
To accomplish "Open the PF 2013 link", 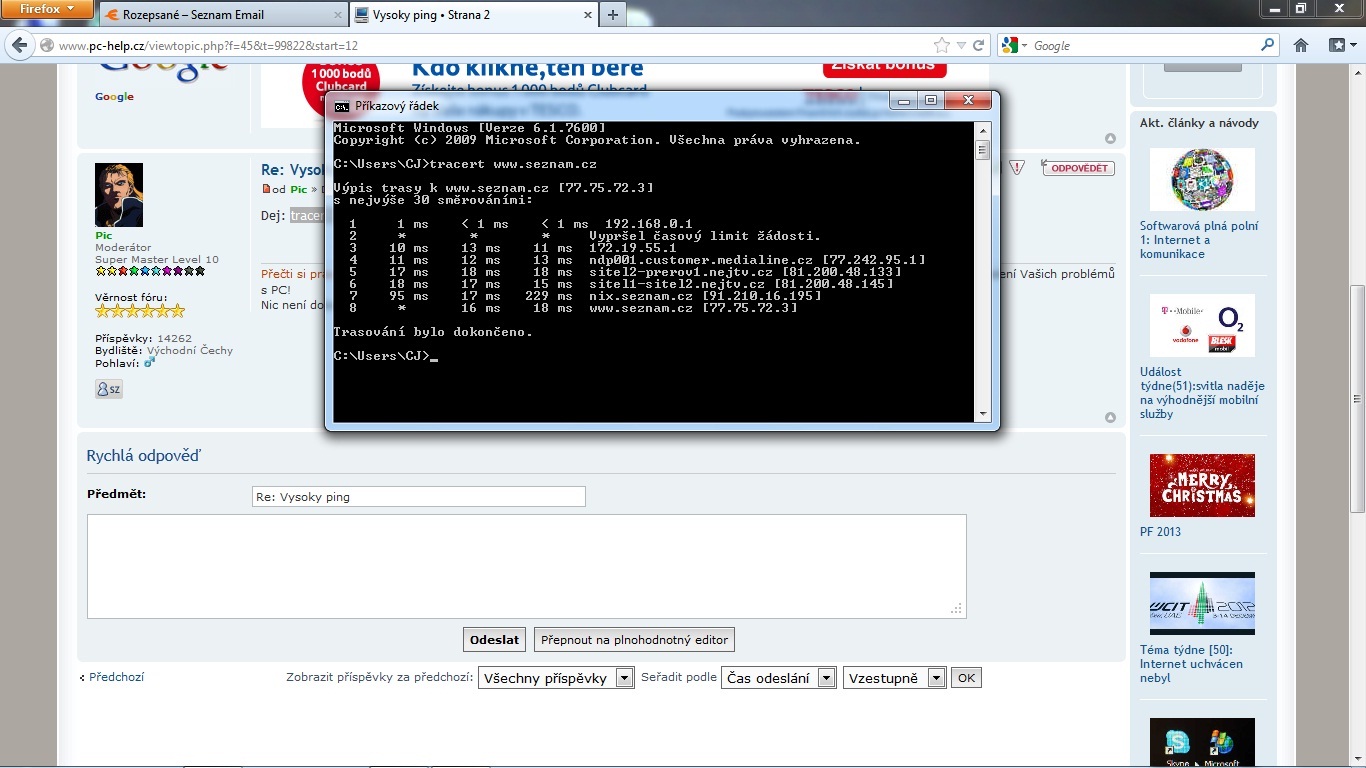I will [1160, 532].
